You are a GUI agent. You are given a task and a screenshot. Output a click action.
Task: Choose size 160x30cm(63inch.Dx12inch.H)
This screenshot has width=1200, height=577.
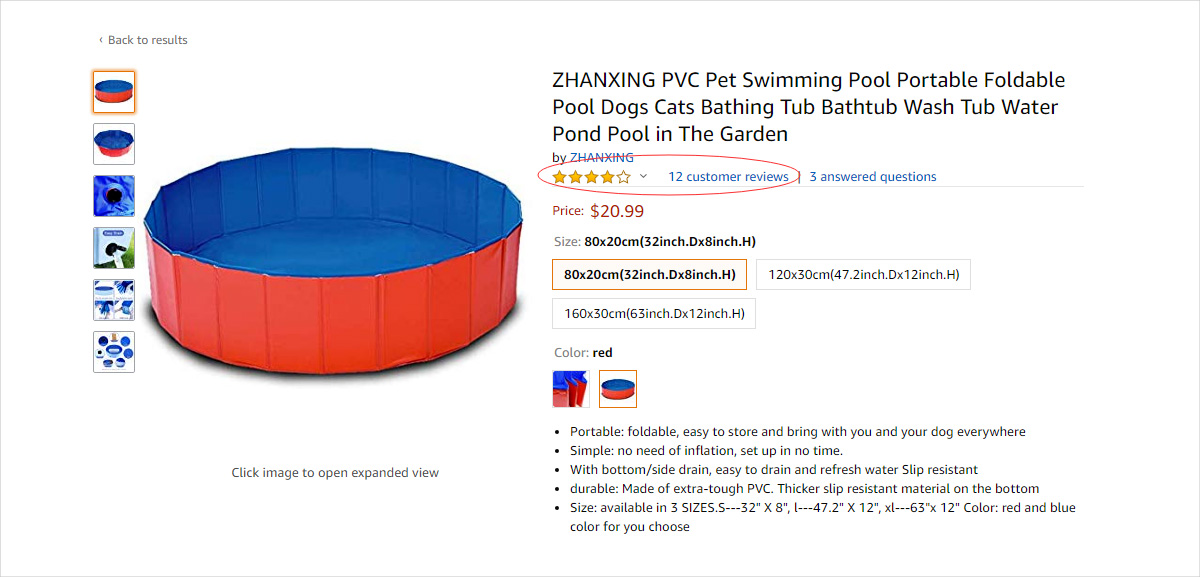coord(654,313)
